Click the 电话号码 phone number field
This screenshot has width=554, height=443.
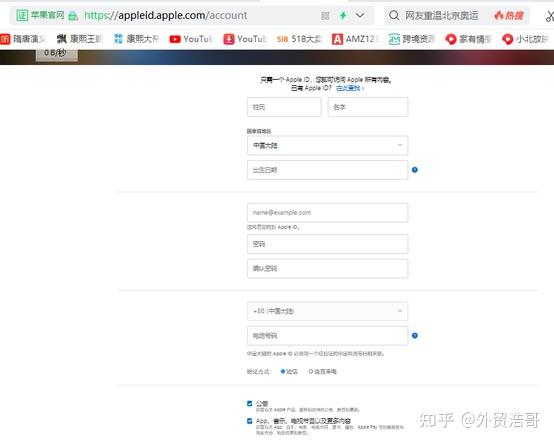pyautogui.click(x=328, y=336)
